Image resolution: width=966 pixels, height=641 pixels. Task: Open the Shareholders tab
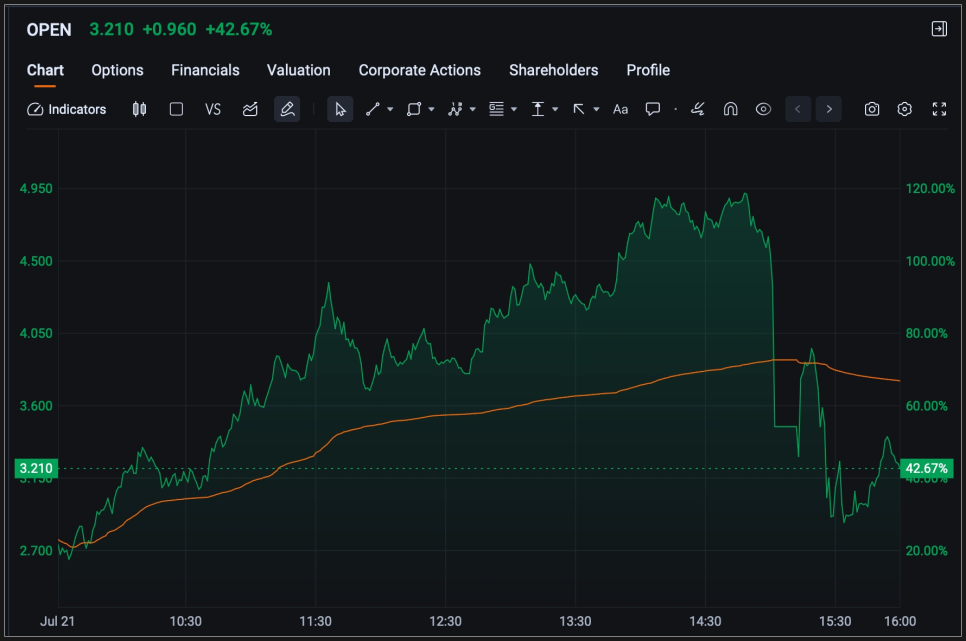[554, 70]
